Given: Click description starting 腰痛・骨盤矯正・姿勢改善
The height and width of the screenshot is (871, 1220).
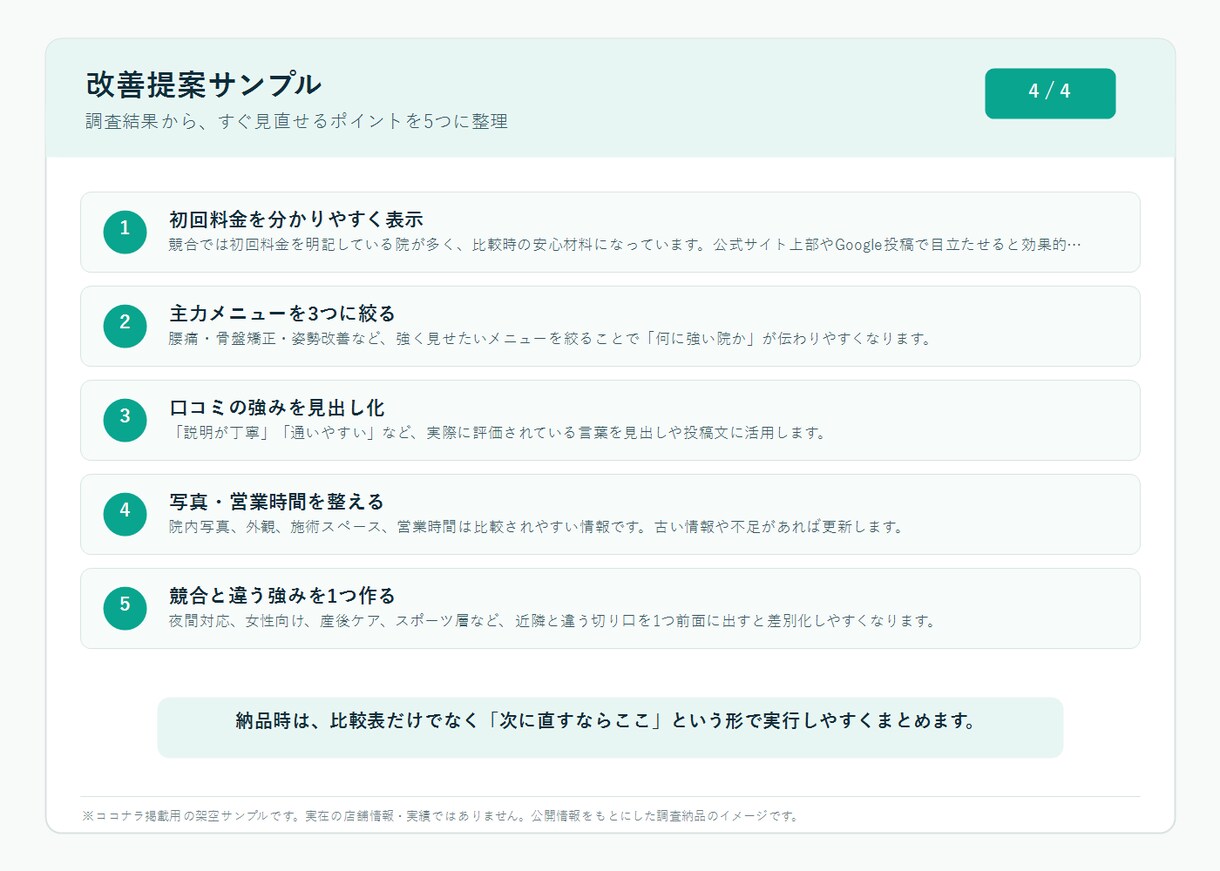Looking at the screenshot, I should [551, 339].
